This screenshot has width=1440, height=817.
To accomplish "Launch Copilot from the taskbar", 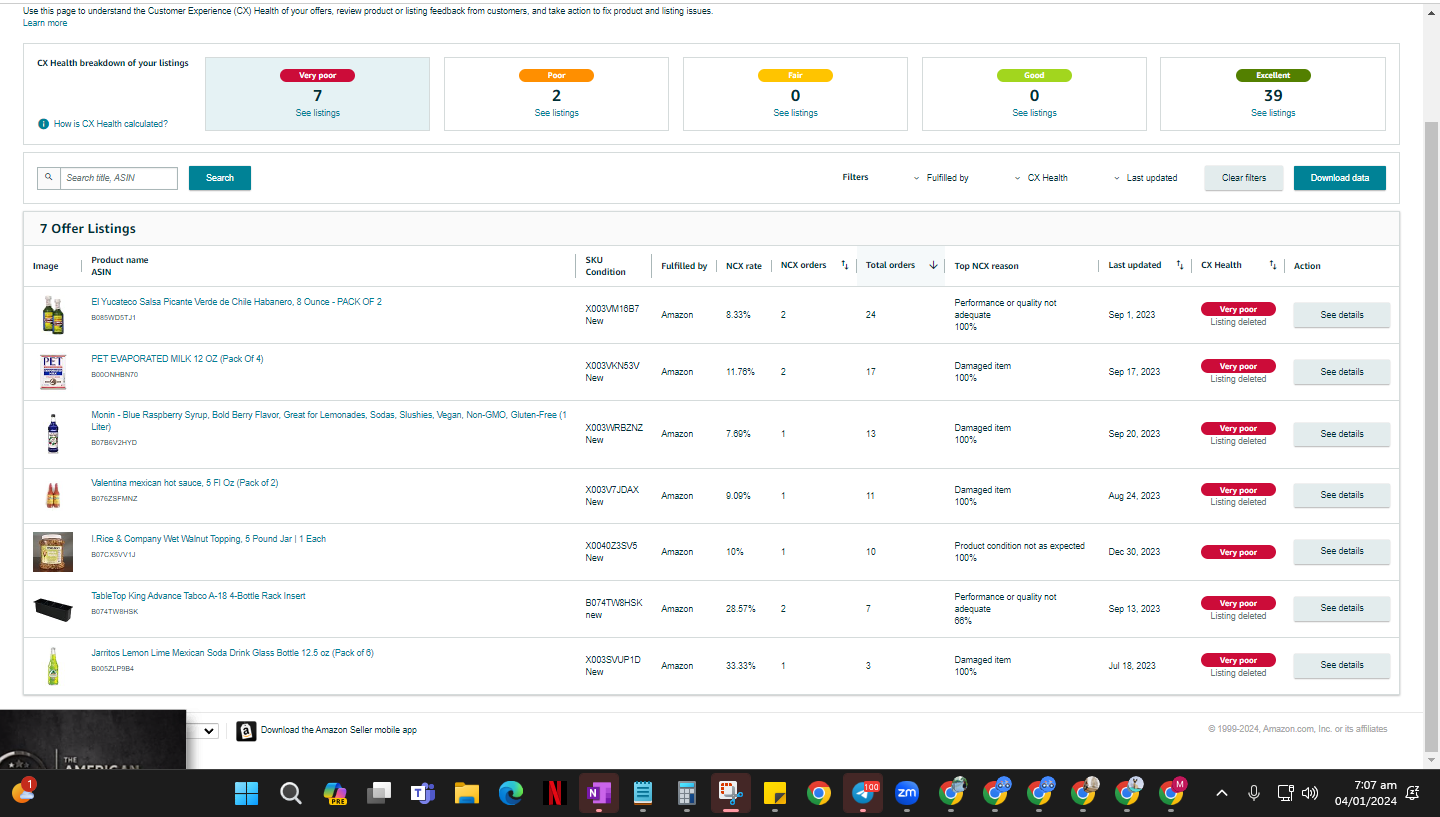I will pos(334,794).
